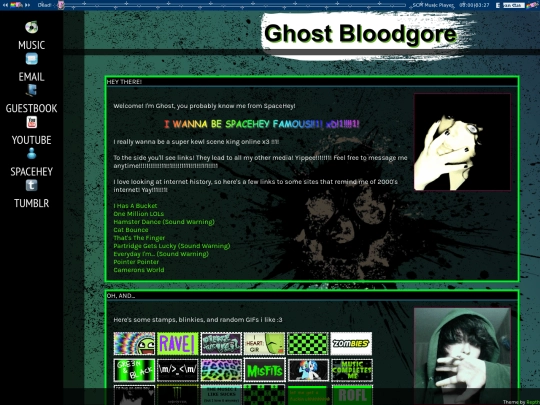Click the Email envelope icon
This screenshot has height=405, width=540.
(32, 59)
